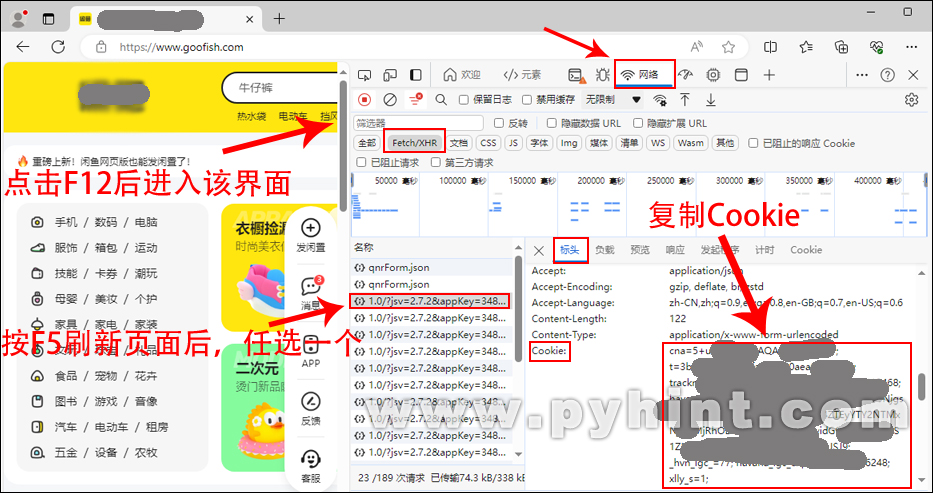Image resolution: width=933 pixels, height=493 pixels.
Task: Click the request headers pane vertical scrollbar
Action: (922, 387)
